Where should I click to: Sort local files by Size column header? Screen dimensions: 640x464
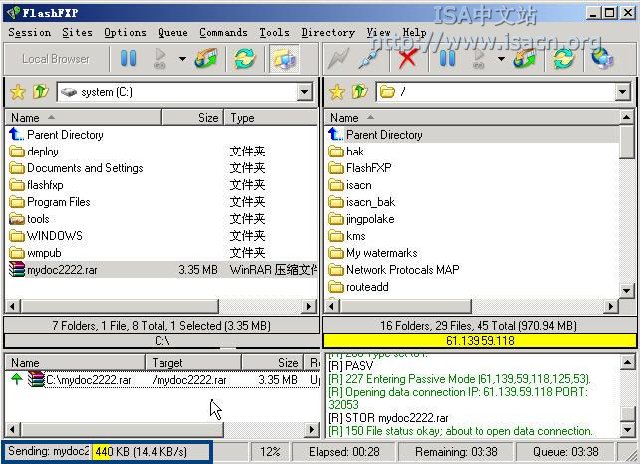(192, 118)
